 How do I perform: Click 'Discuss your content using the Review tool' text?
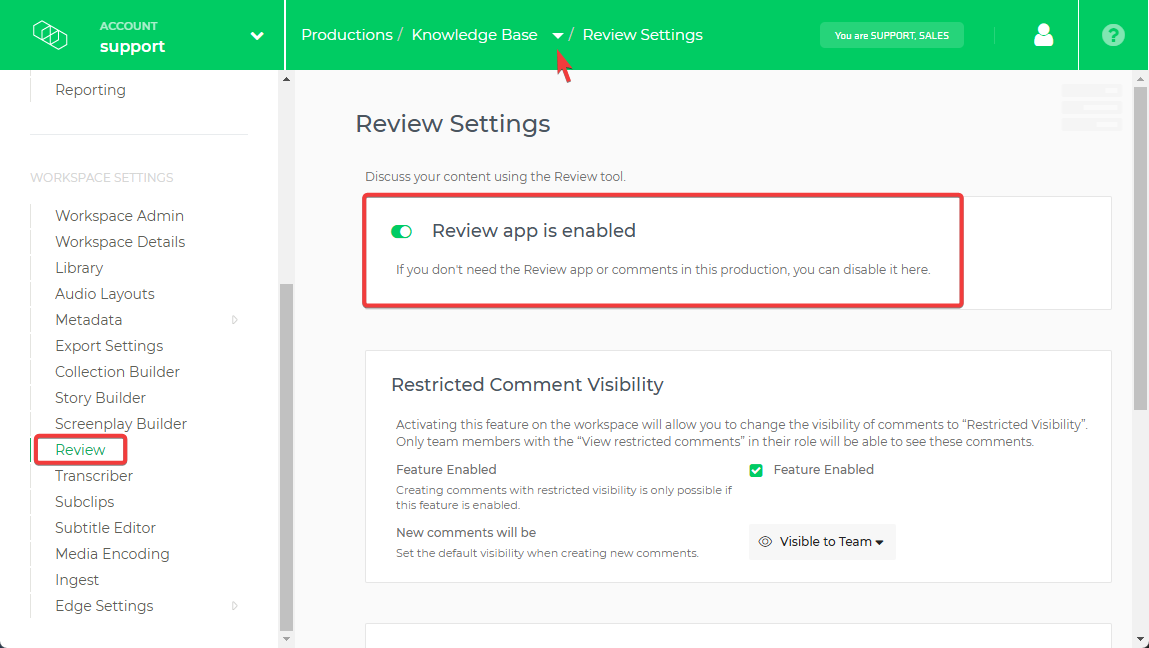(495, 177)
